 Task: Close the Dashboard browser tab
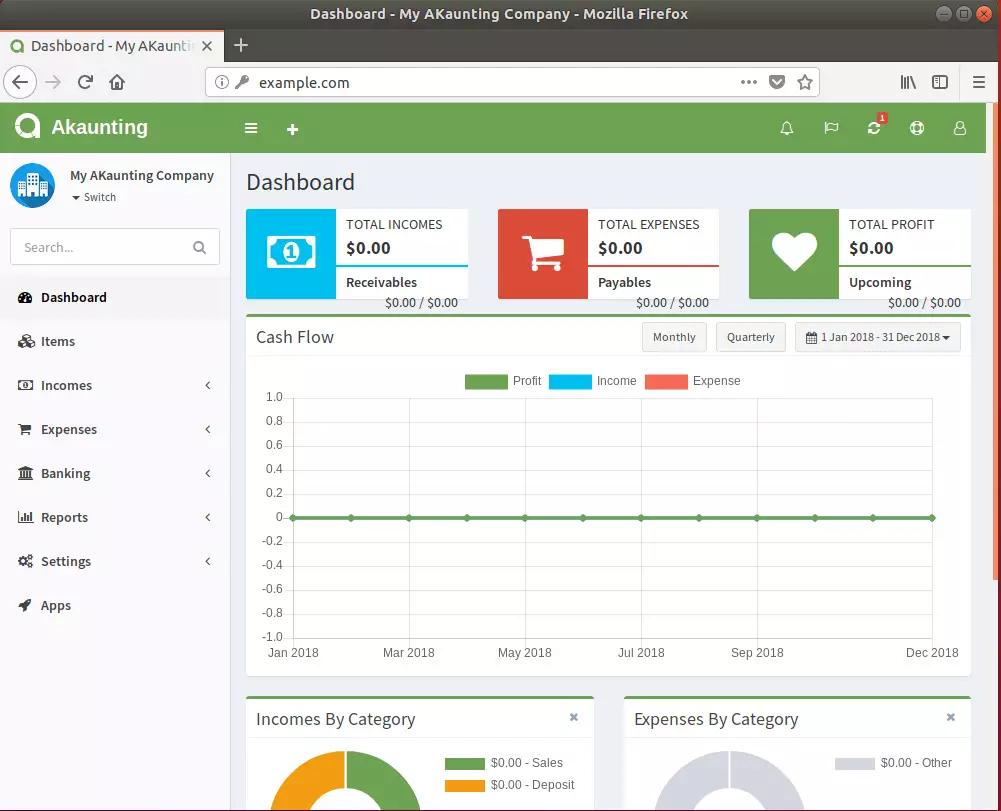[x=207, y=46]
